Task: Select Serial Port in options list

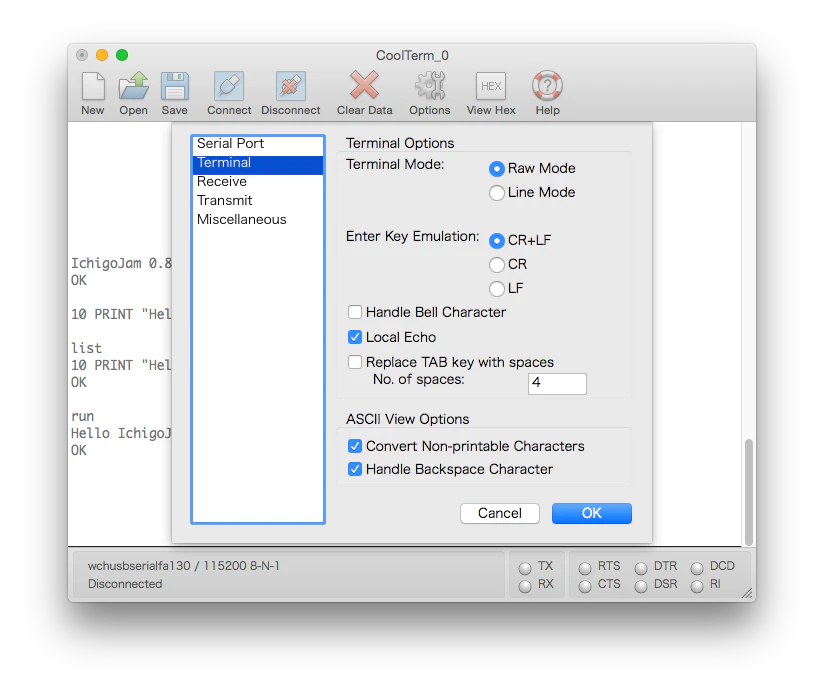Action: pos(258,144)
